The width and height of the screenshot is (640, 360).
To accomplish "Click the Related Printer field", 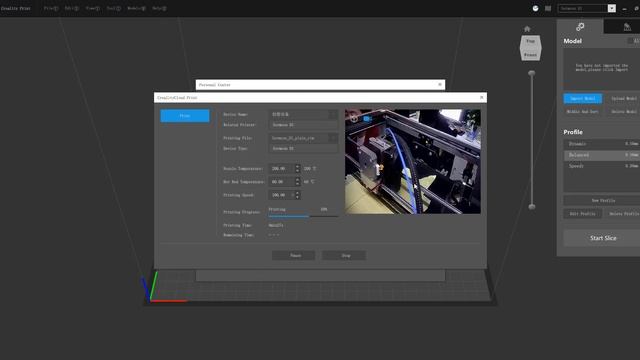I will pos(303,125).
